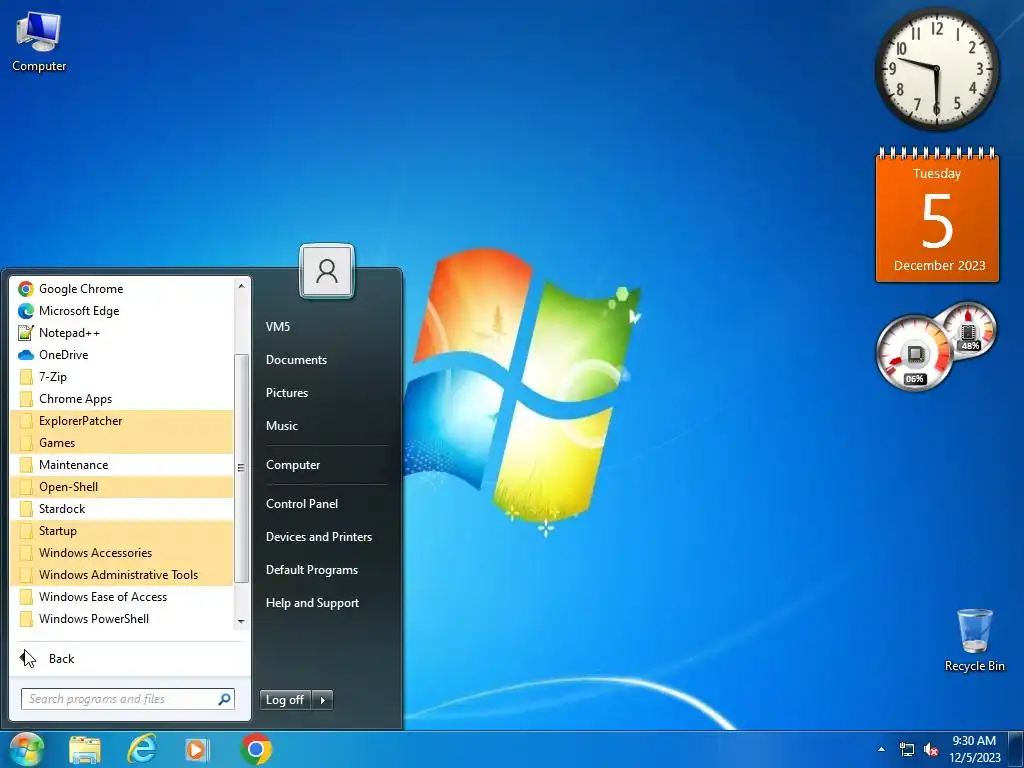Expand the Windows Accessories folder
This screenshot has height=768, width=1024.
point(122,553)
